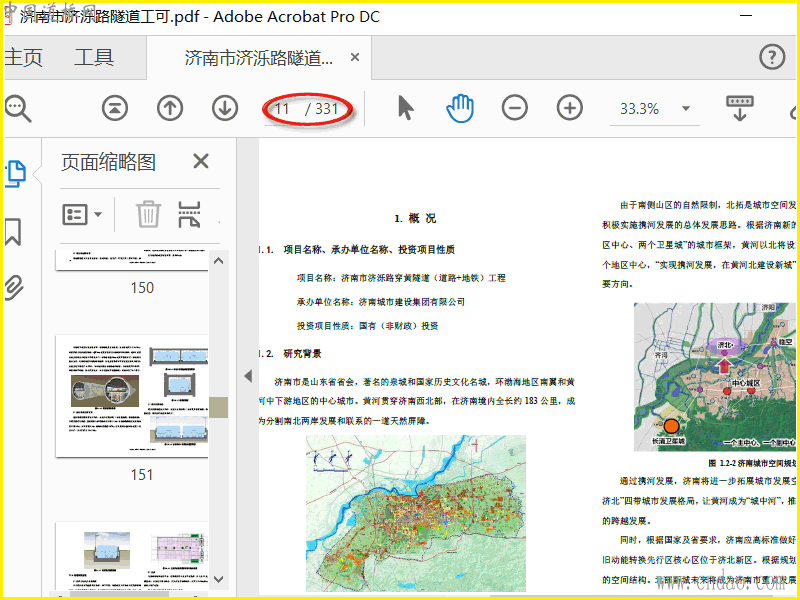Screen dimensions: 800x600
Task: Zoom out with the minus icon
Action: [x=515, y=108]
